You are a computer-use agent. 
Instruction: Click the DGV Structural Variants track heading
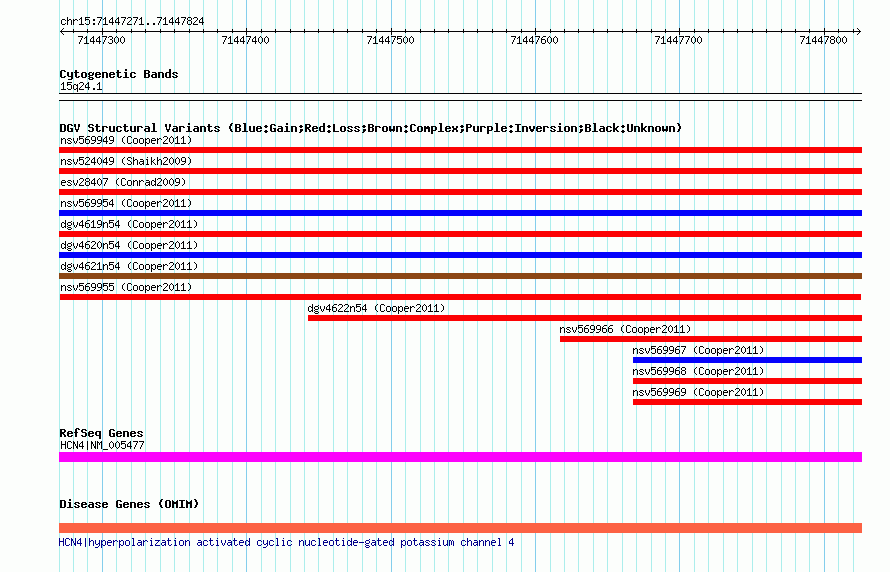pyautogui.click(x=371, y=128)
